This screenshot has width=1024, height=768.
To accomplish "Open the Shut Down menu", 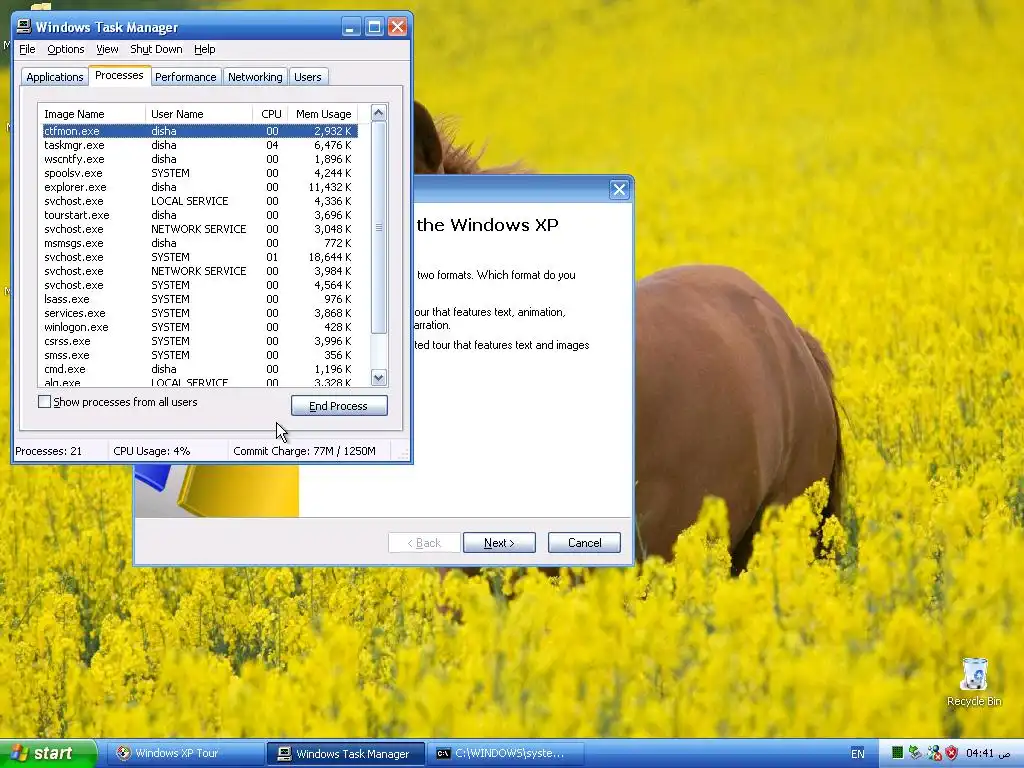I will (x=156, y=49).
